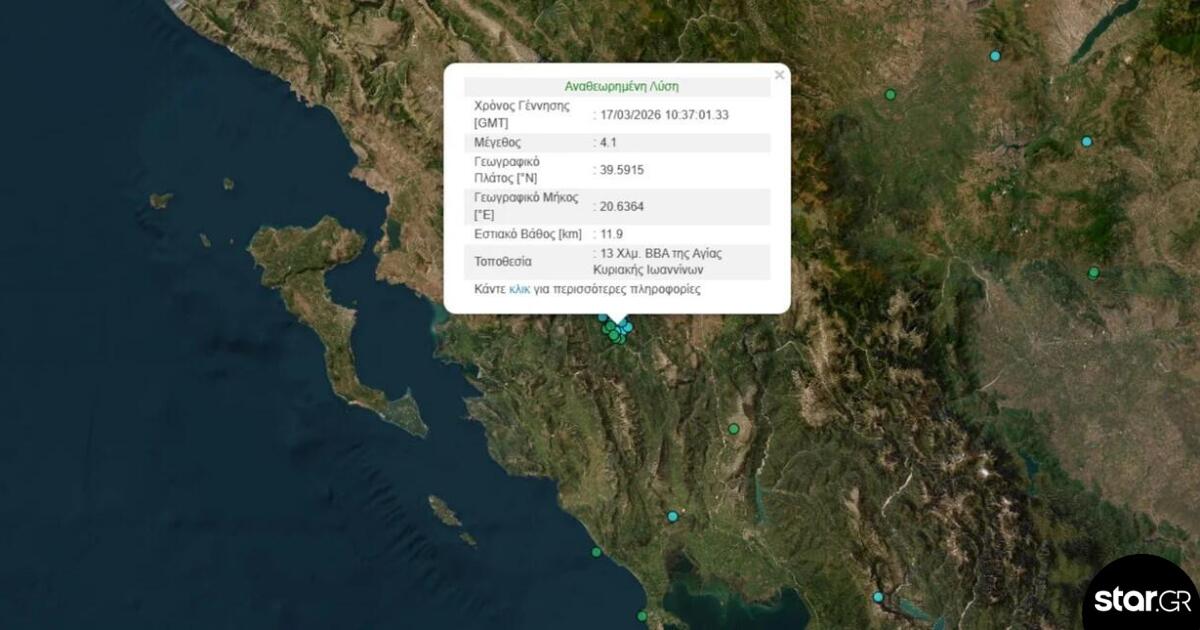1200x630 pixels.
Task: Click the star.gr logo
Action: click(1139, 600)
